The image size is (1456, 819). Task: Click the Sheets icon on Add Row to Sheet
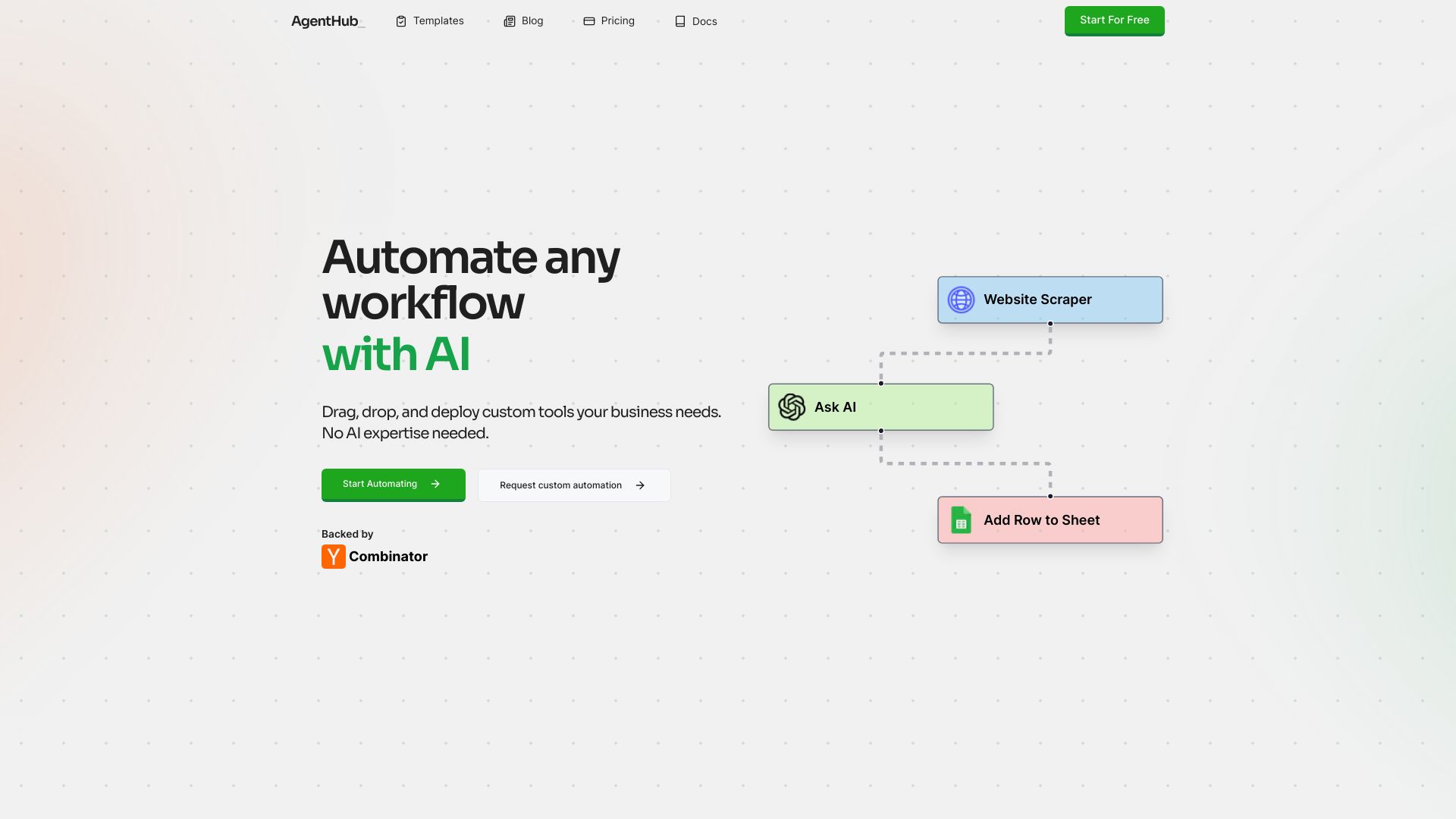960,520
